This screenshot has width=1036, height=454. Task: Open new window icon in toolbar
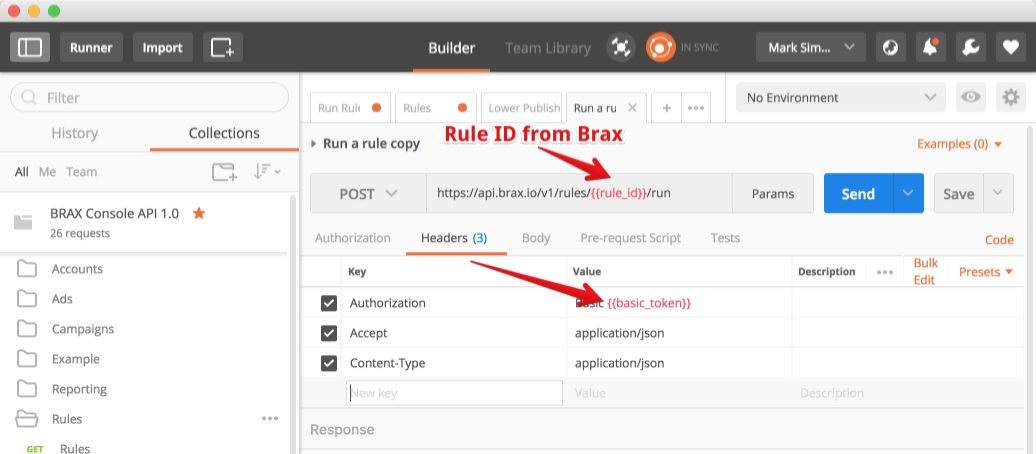coord(222,48)
